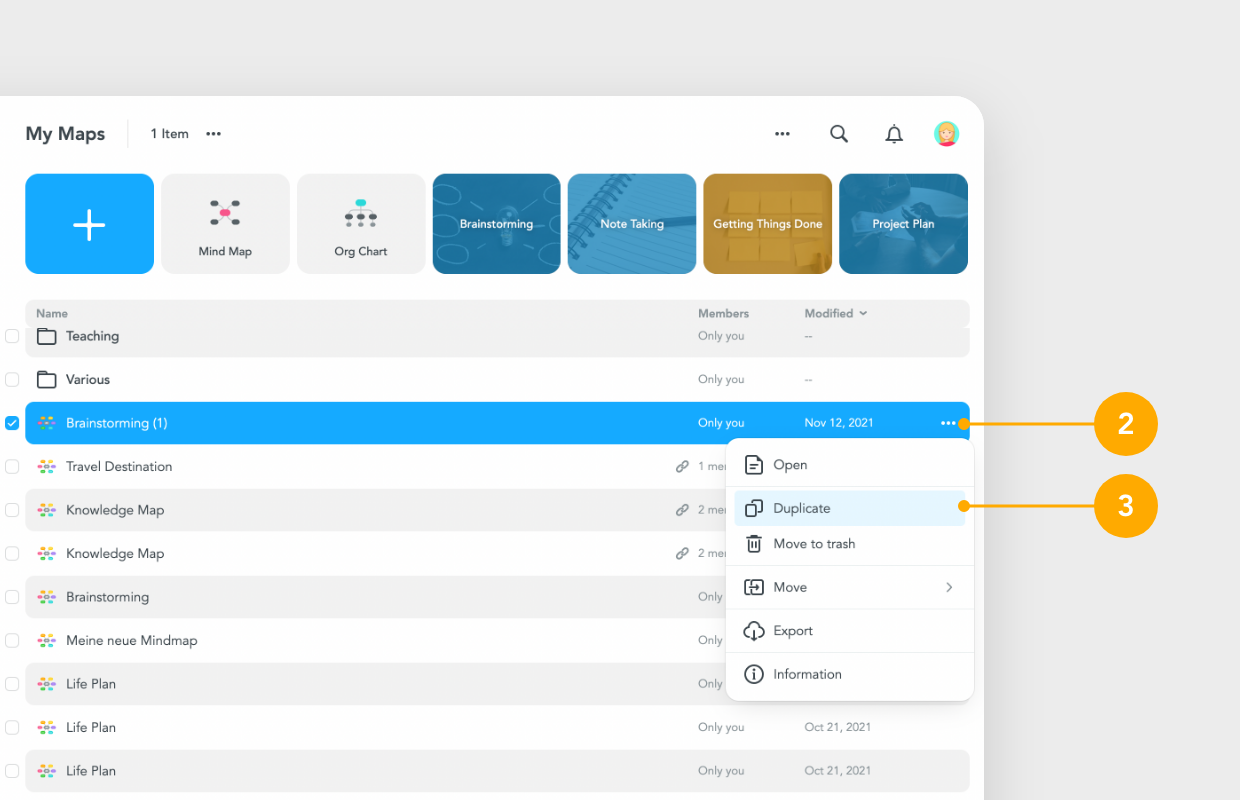Click the Various folder icon
Viewport: 1240px width, 800px height.
coord(46,380)
